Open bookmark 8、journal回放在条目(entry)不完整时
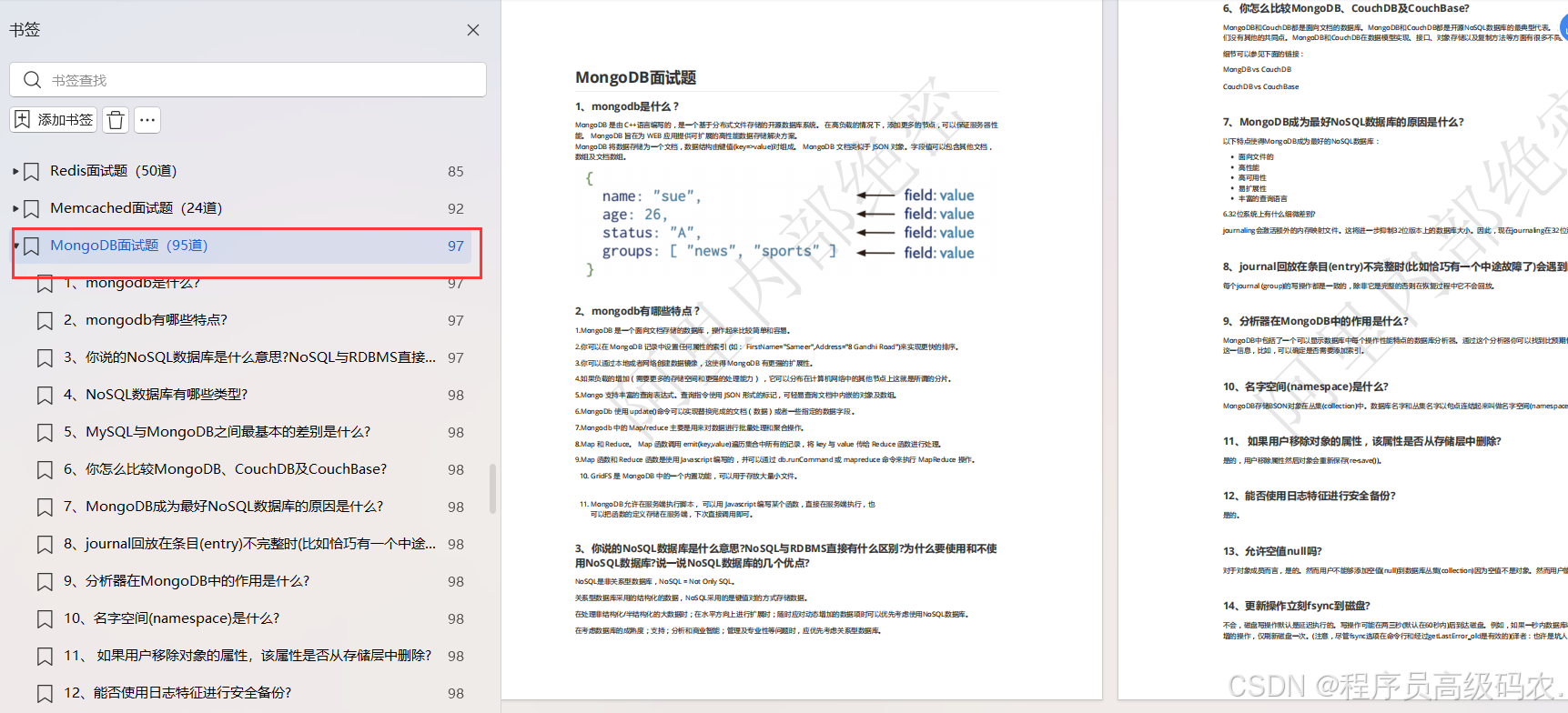The image size is (1568, 713). pyautogui.click(x=249, y=544)
